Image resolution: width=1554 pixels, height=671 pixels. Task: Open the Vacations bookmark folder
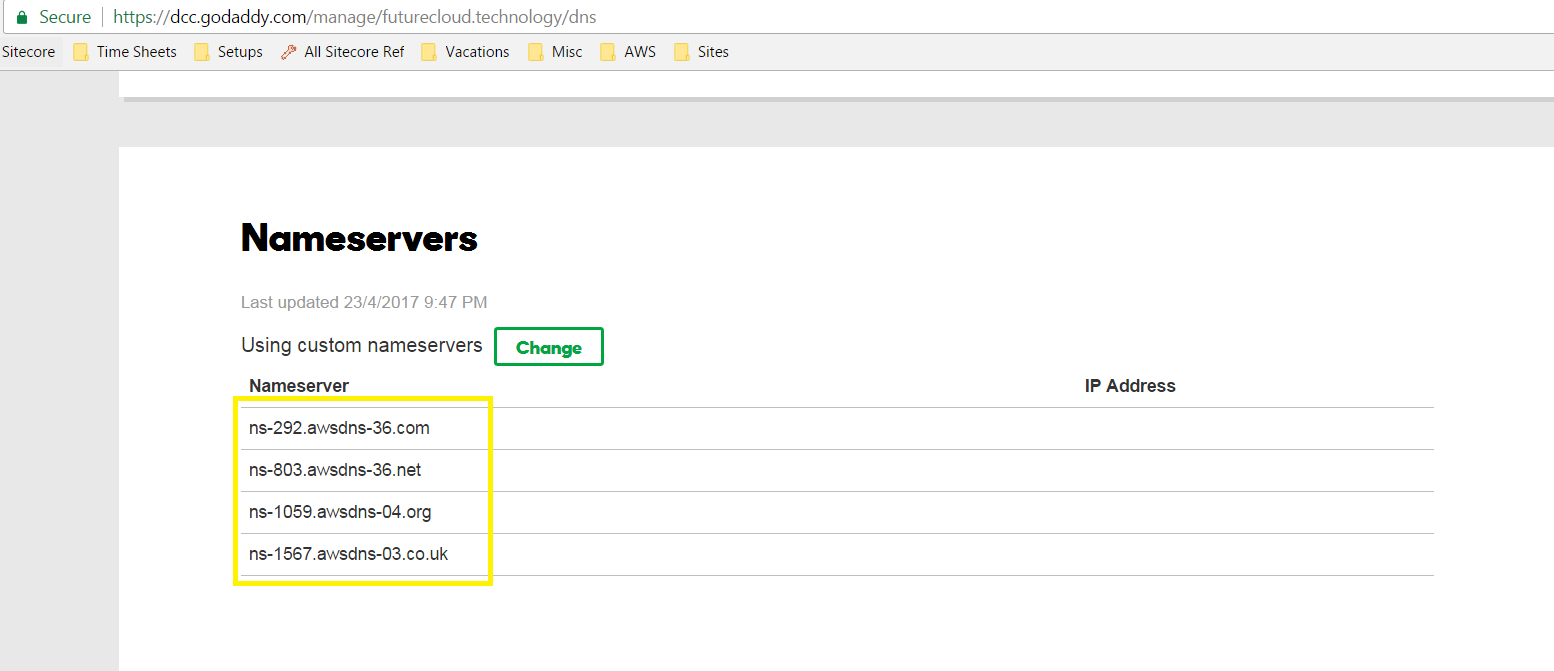[465, 52]
